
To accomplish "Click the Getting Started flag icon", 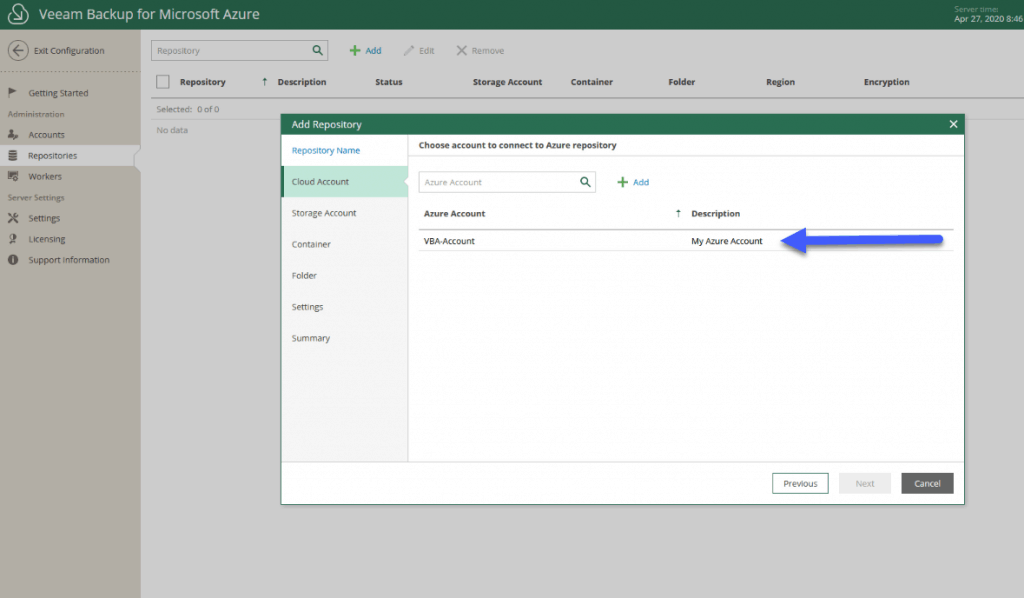I will pyautogui.click(x=12, y=92).
